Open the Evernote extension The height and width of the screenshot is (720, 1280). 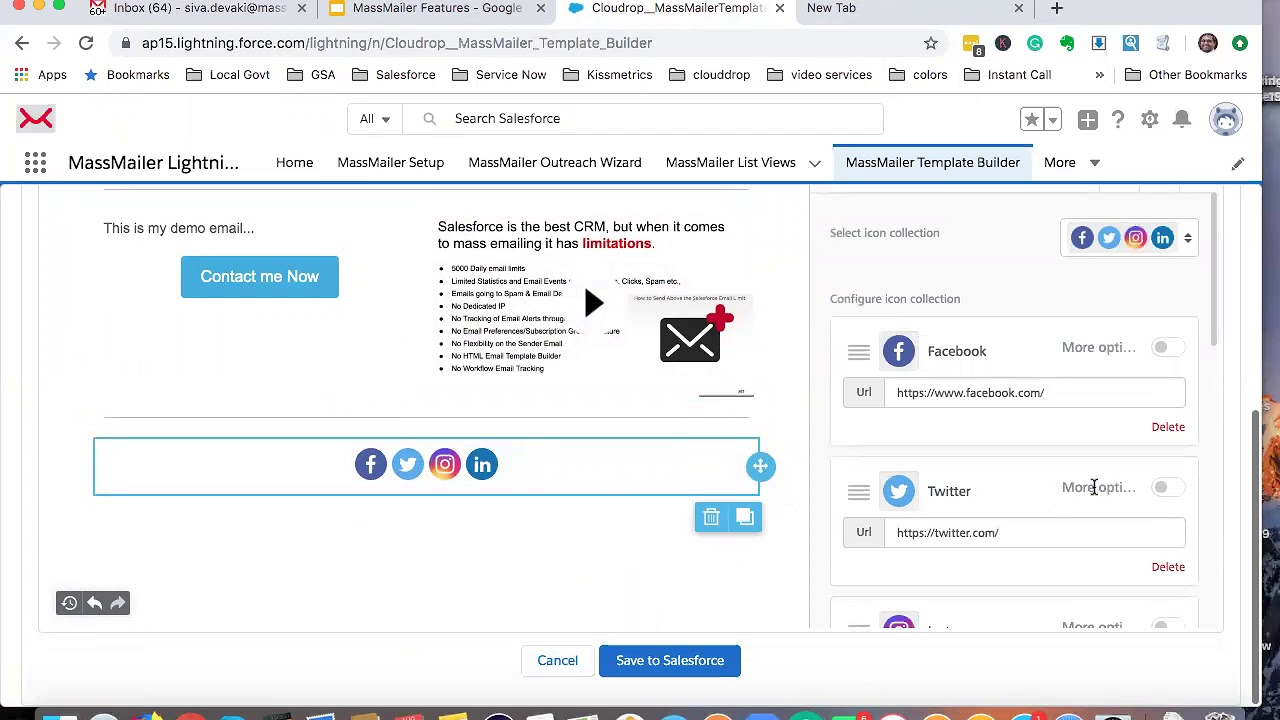1067,43
